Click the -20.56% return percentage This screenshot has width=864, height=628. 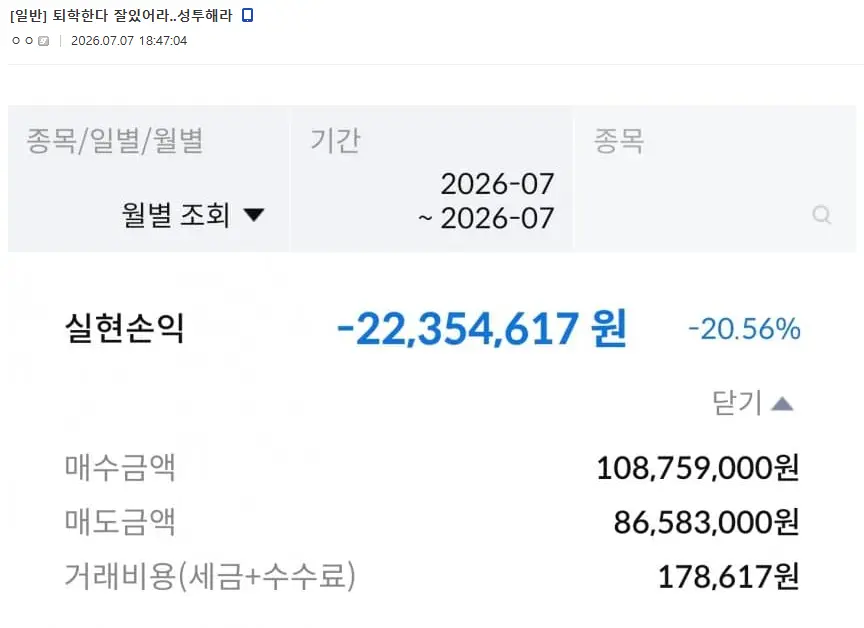744,329
